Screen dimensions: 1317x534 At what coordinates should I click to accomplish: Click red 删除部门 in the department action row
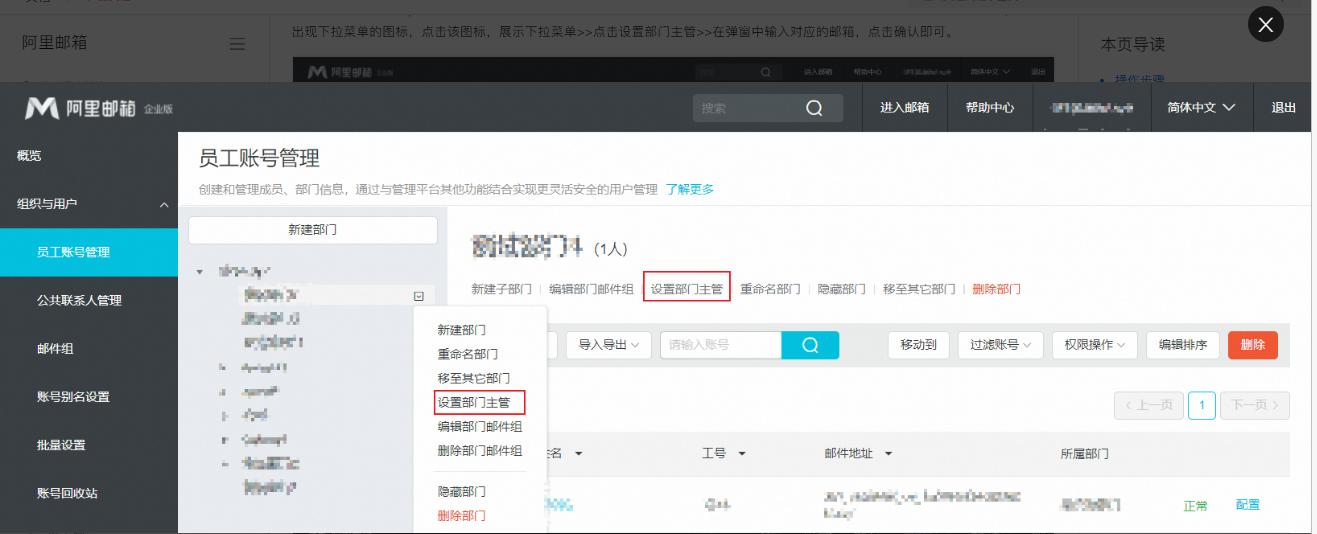(996, 289)
